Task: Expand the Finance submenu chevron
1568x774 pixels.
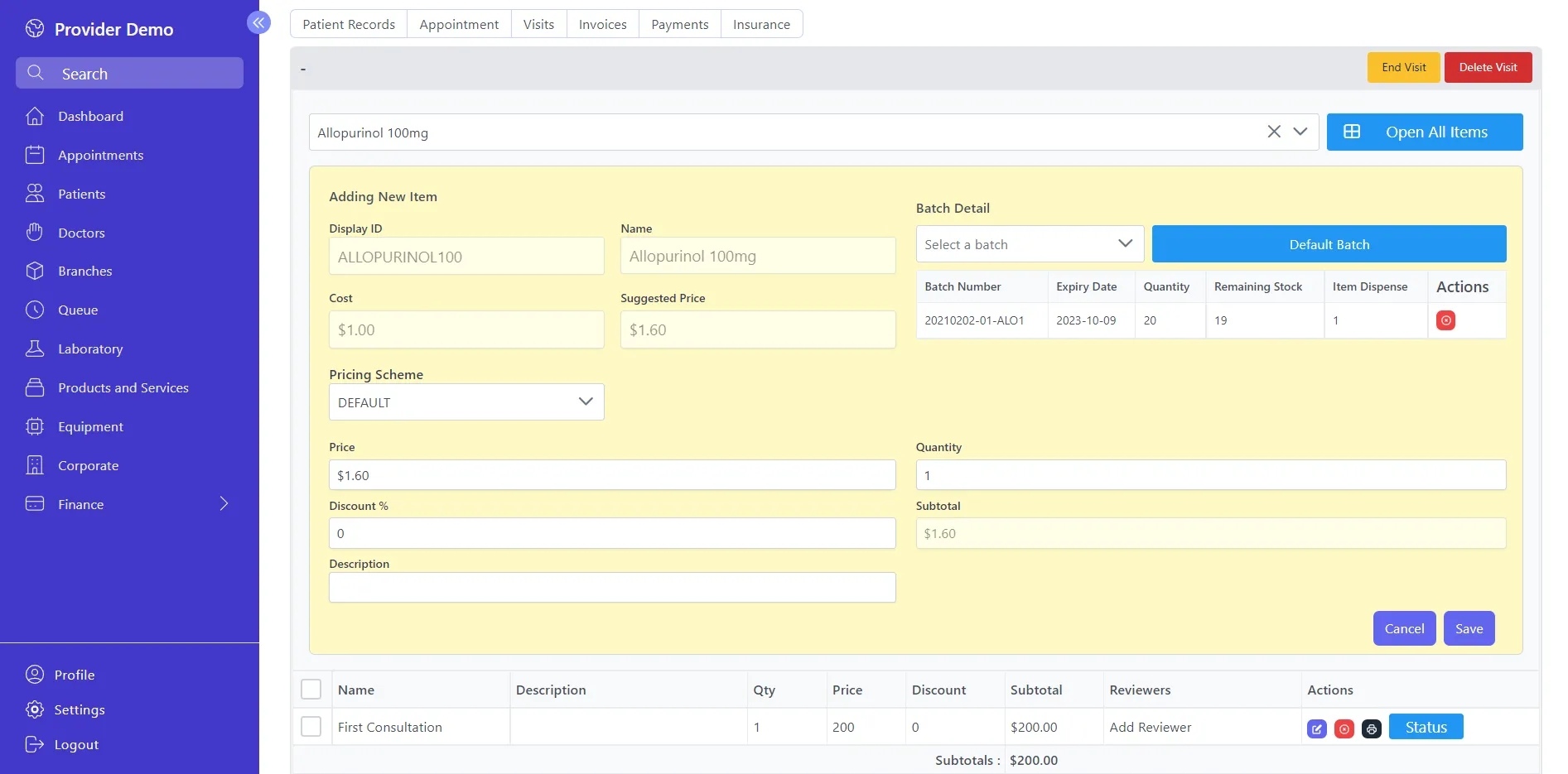Action: pyautogui.click(x=224, y=503)
